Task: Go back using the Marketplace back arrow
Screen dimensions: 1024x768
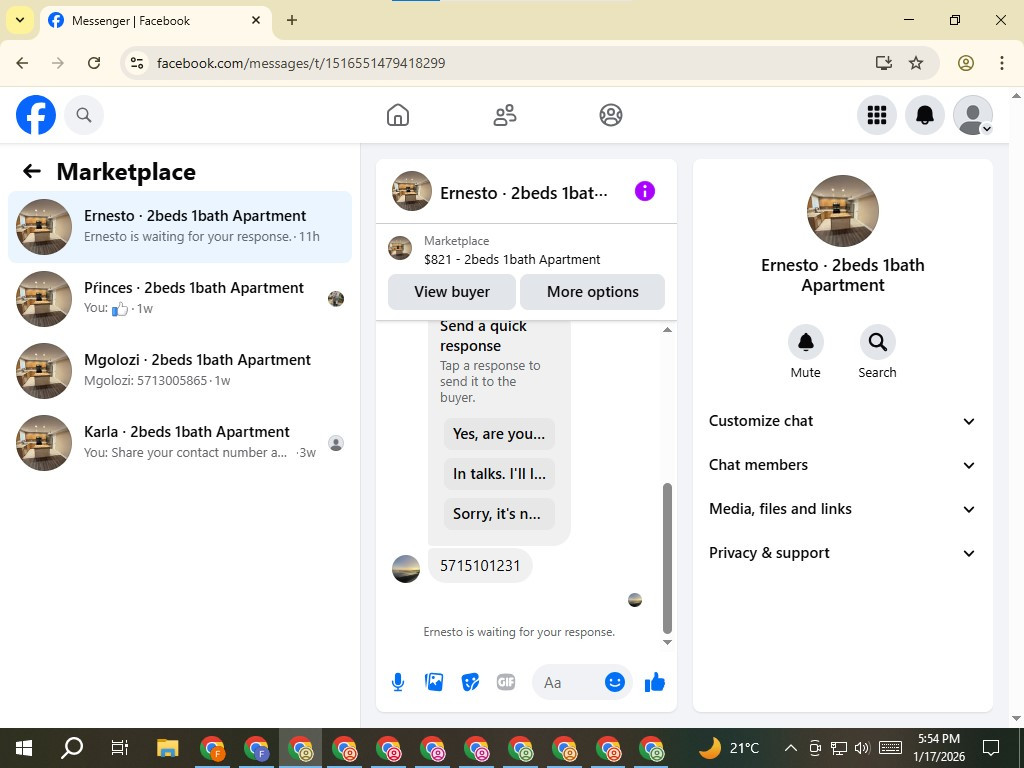Action: [31, 171]
